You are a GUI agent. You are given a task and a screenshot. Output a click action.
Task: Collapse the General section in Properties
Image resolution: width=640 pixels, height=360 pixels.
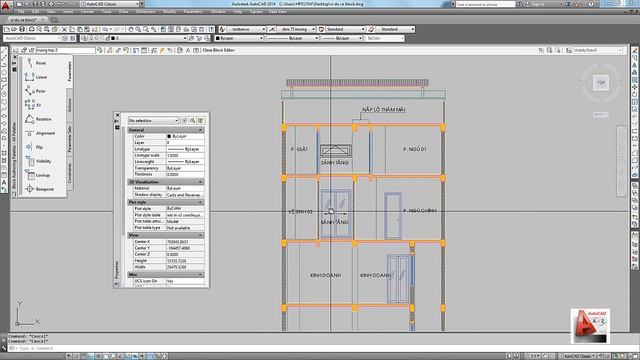200,130
